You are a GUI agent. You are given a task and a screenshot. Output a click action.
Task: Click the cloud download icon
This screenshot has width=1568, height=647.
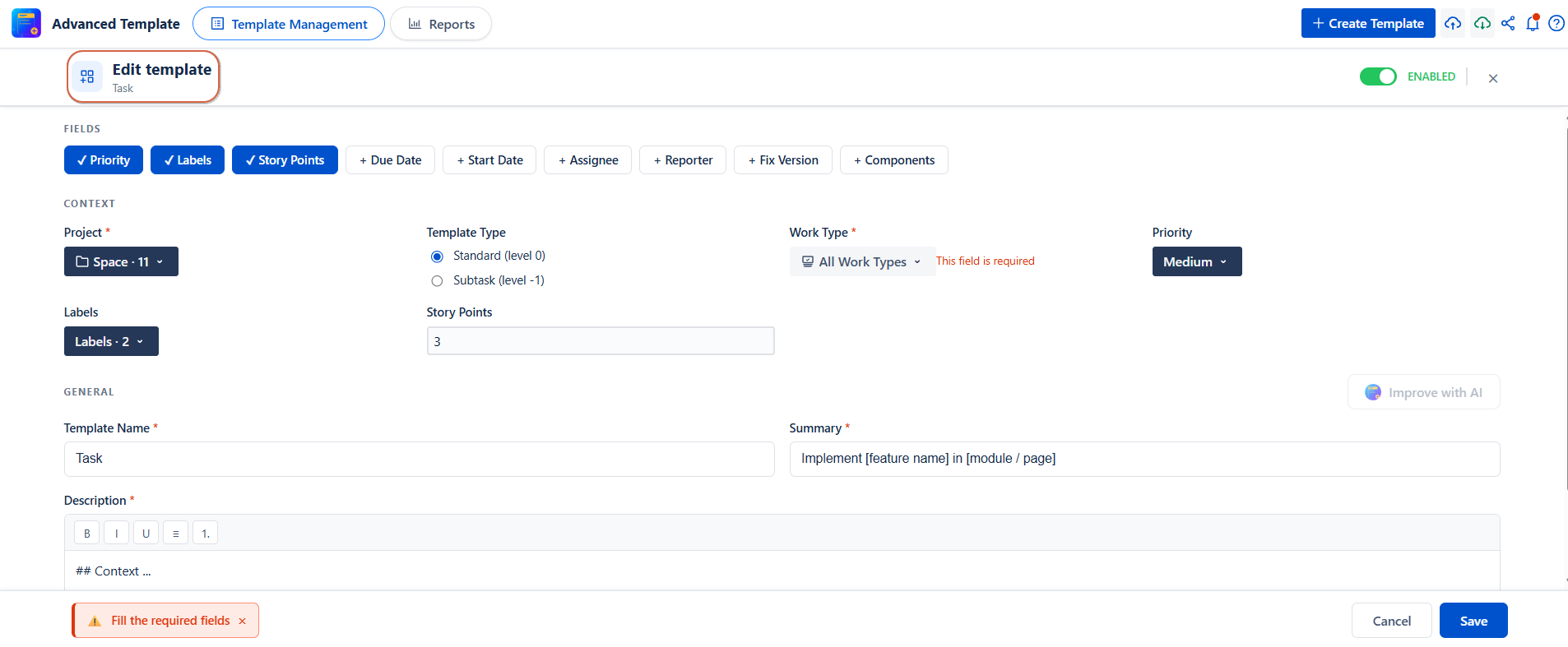tap(1482, 23)
